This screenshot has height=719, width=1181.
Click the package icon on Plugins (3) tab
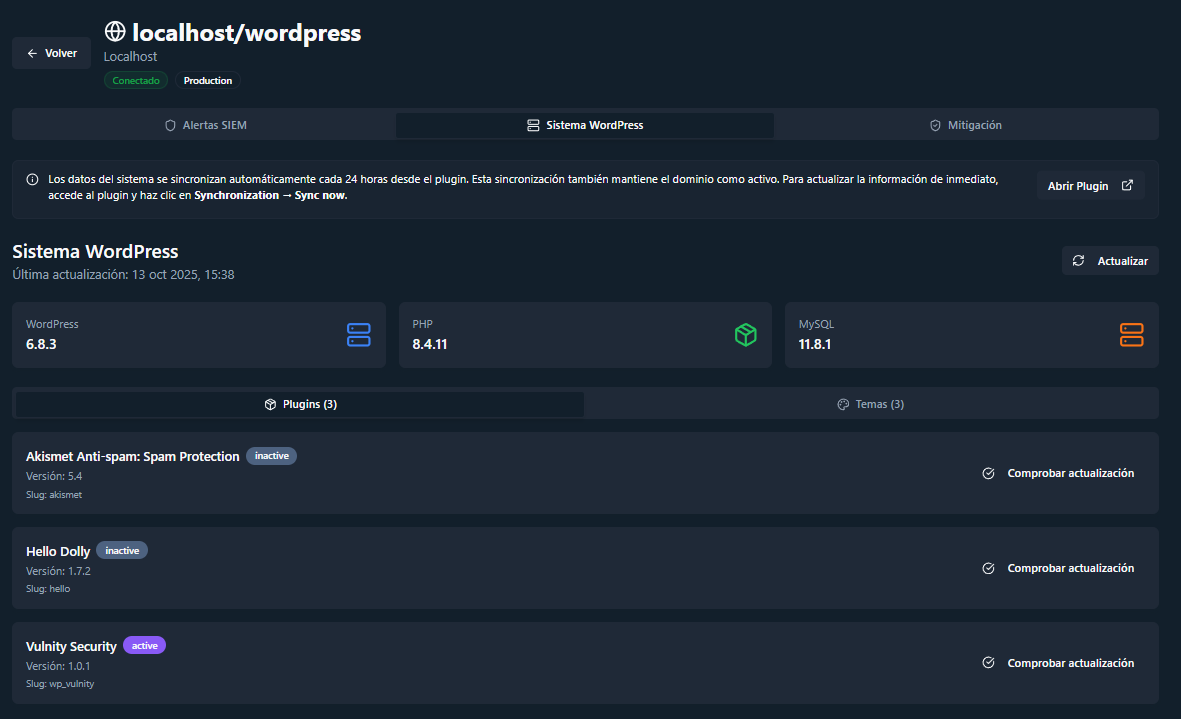tap(270, 404)
